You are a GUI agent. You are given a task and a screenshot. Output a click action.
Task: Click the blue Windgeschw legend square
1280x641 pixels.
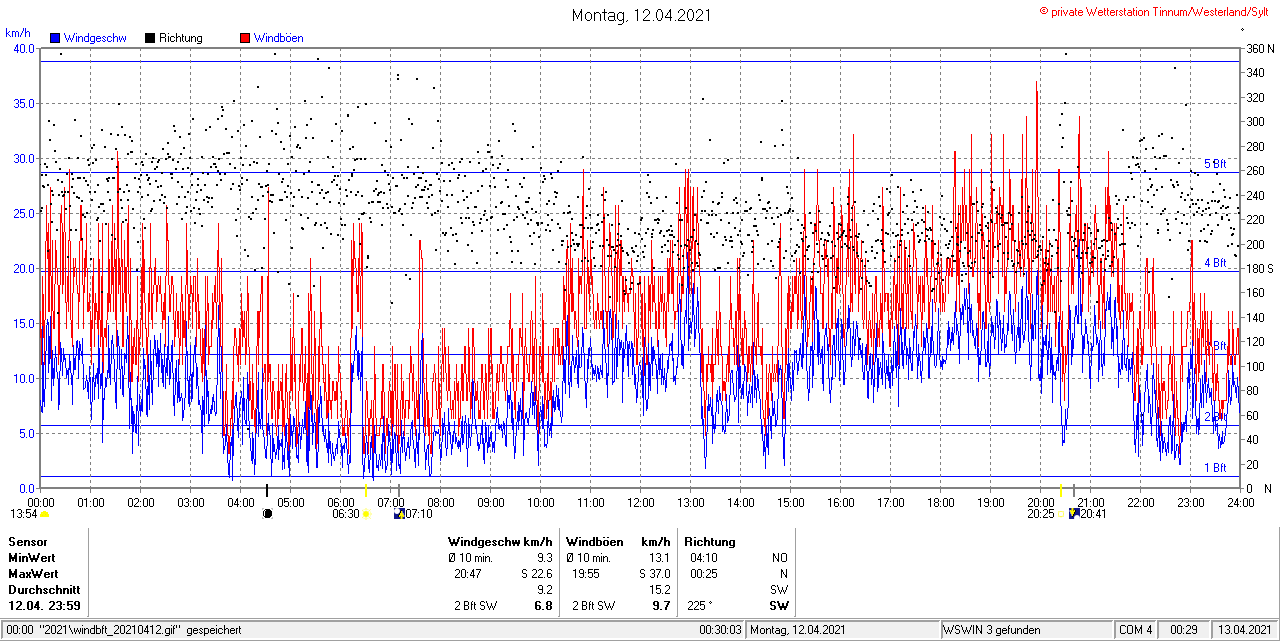[55, 38]
